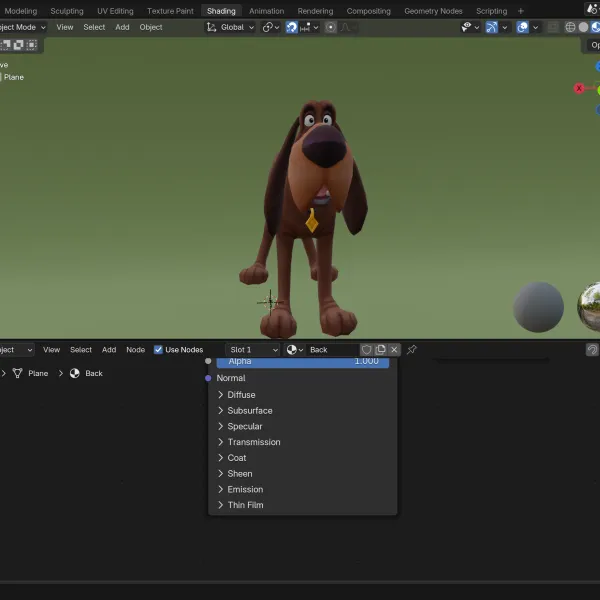Toggle proportional editing icon
Image resolution: width=600 pixels, height=600 pixels.
point(331,27)
